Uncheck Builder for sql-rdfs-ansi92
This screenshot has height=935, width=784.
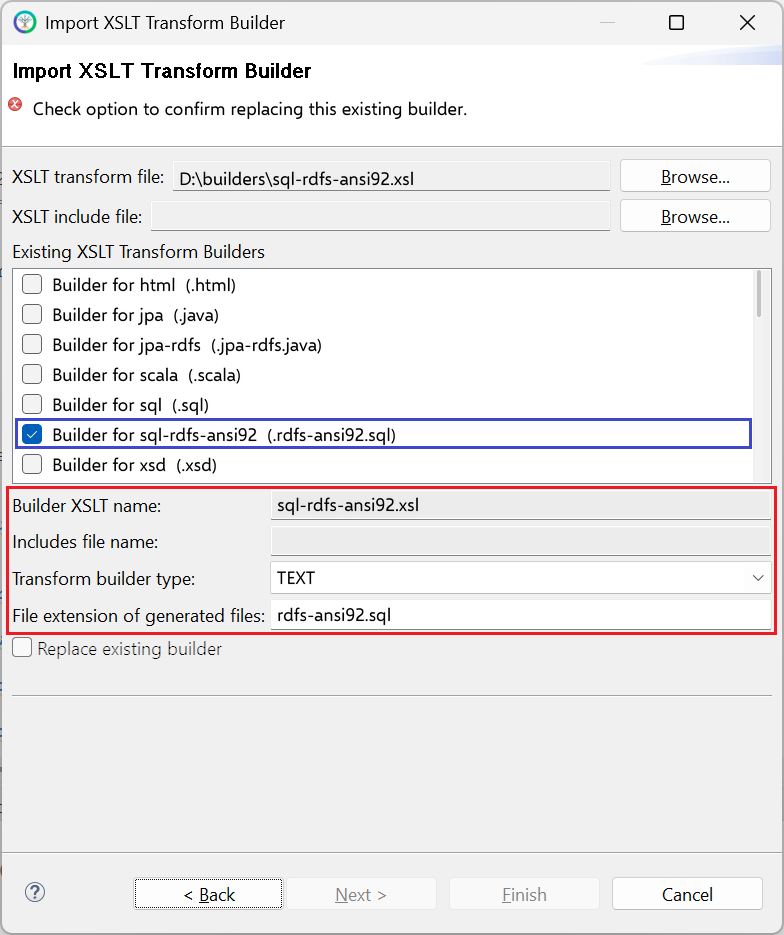pos(32,434)
